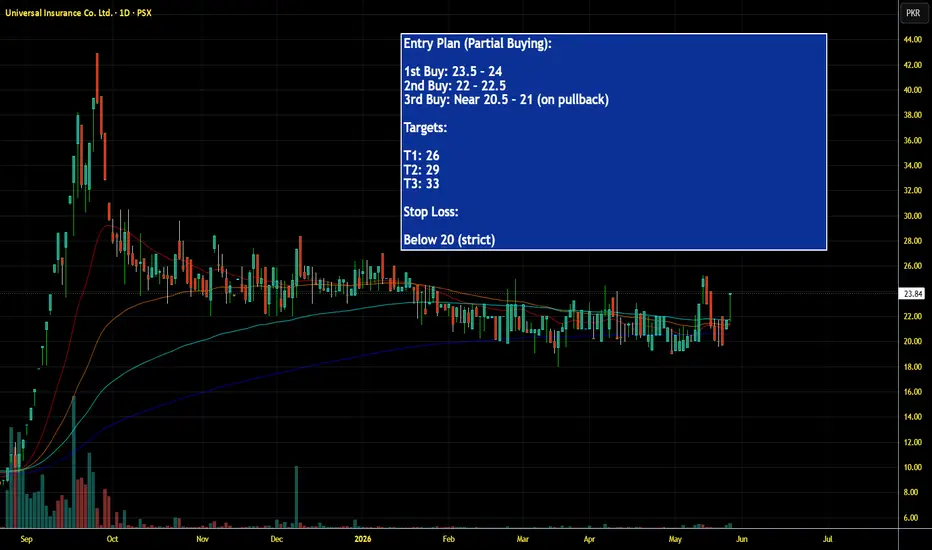This screenshot has height=550, width=932.
Task: Click the 26.00 price scale label
Action: tap(913, 266)
